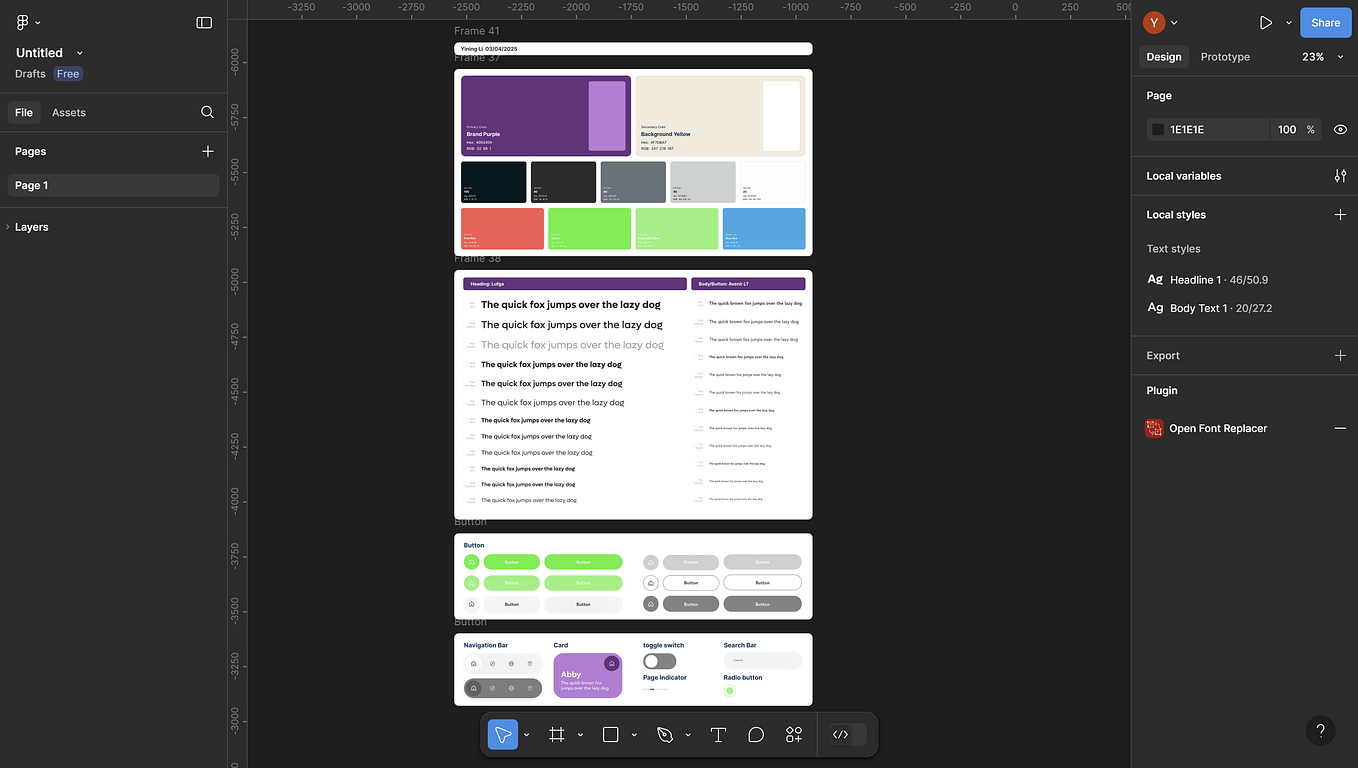Screen dimensions: 1358x768
Task: Open the Assets search icon
Action: click(x=207, y=112)
